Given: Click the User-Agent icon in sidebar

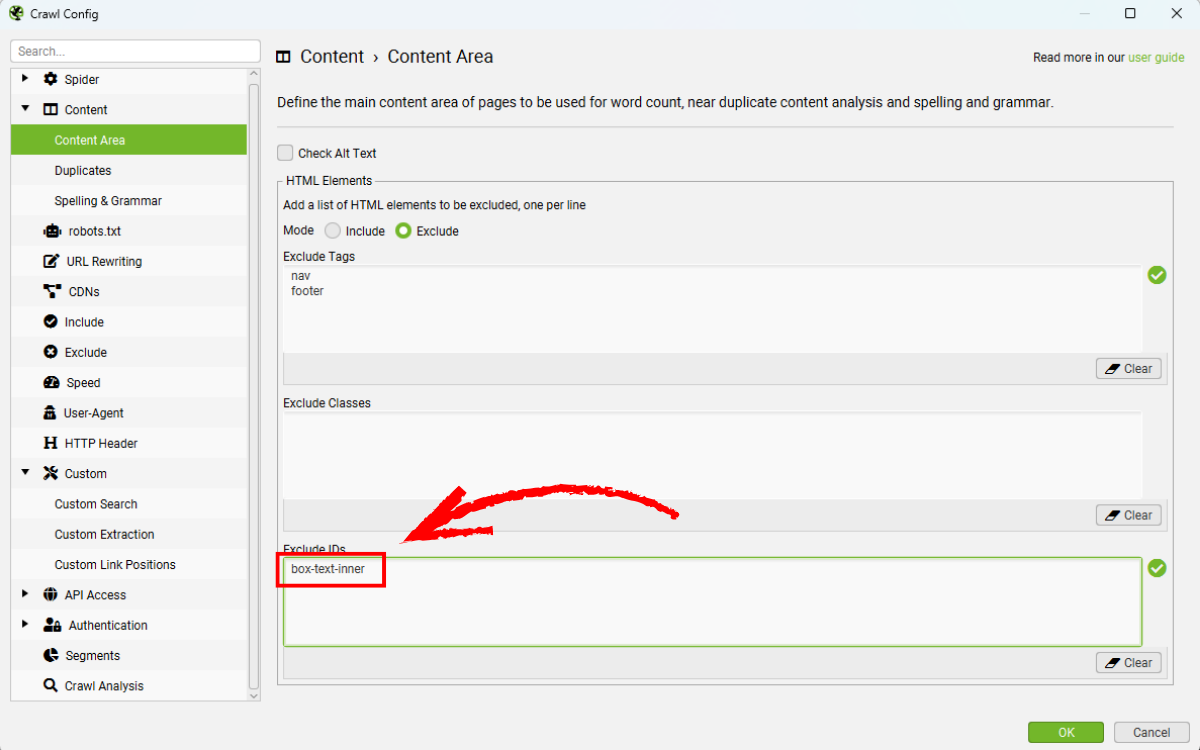Looking at the screenshot, I should (51, 413).
